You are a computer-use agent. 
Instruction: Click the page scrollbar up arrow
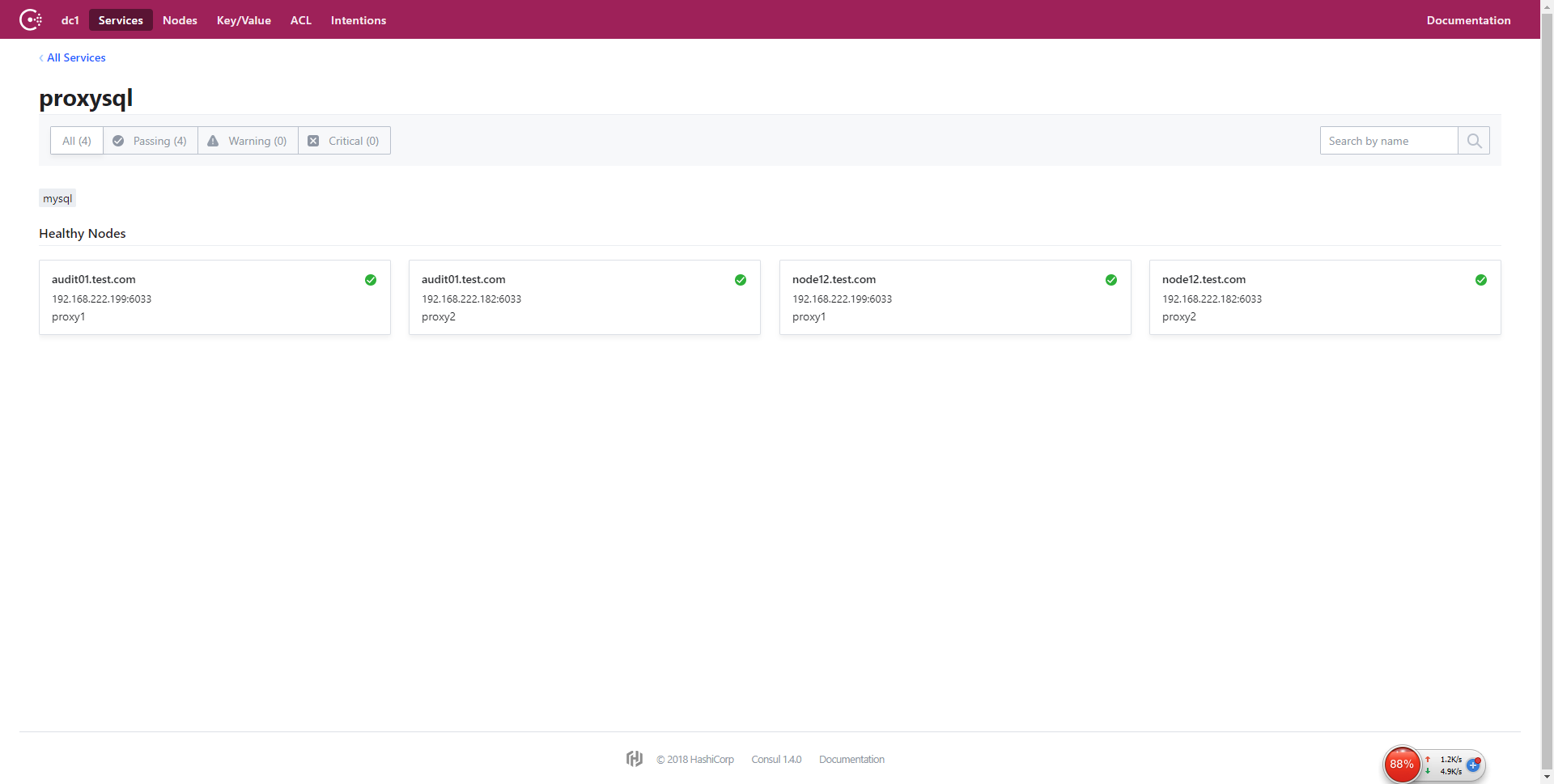[x=1548, y=6]
